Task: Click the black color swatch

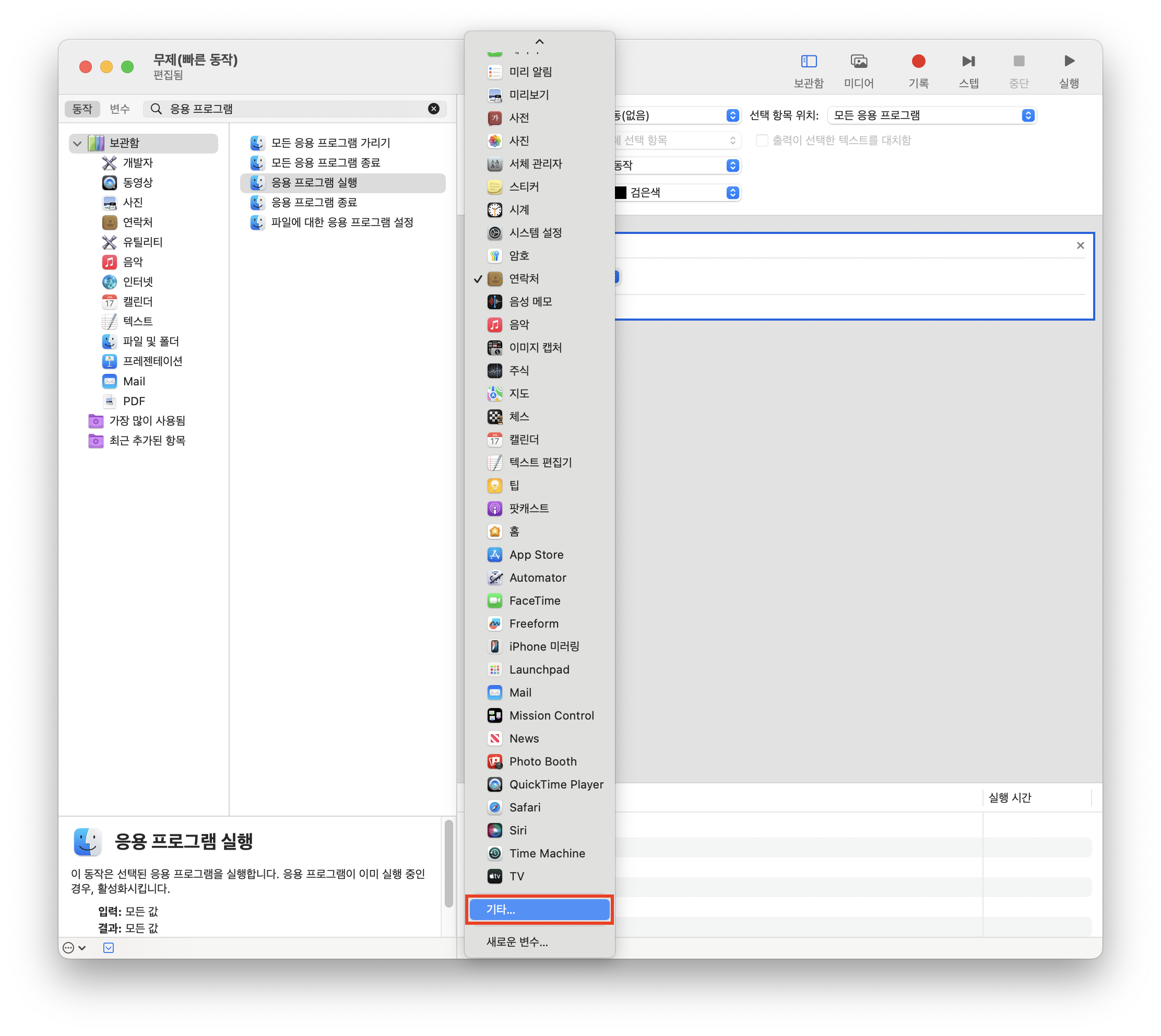Action: coord(621,193)
